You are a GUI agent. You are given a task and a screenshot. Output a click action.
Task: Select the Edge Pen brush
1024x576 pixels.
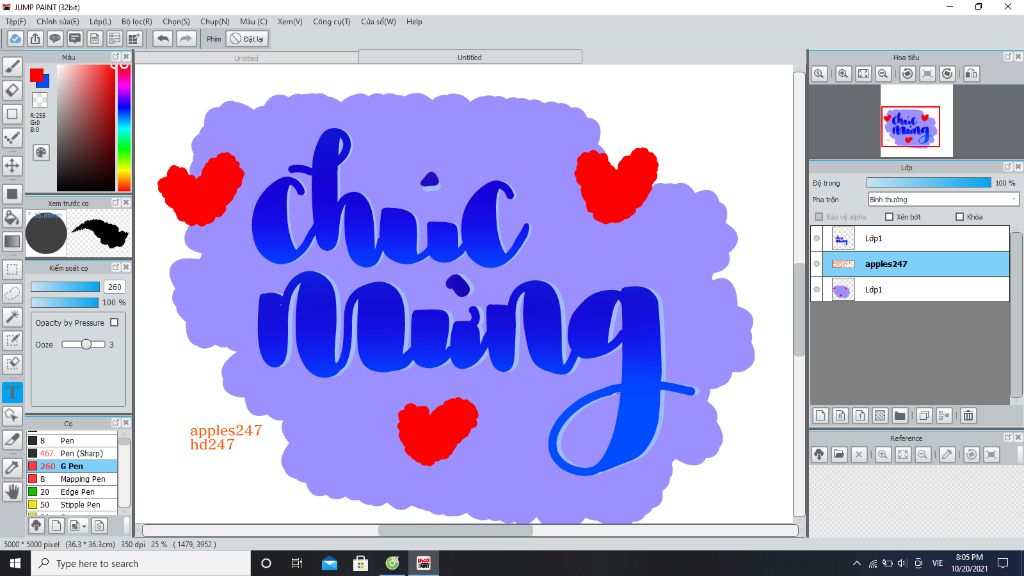coord(72,492)
